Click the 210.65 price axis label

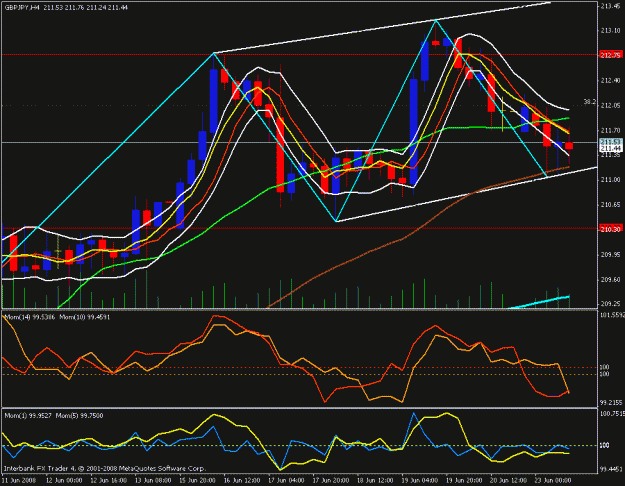coord(610,205)
